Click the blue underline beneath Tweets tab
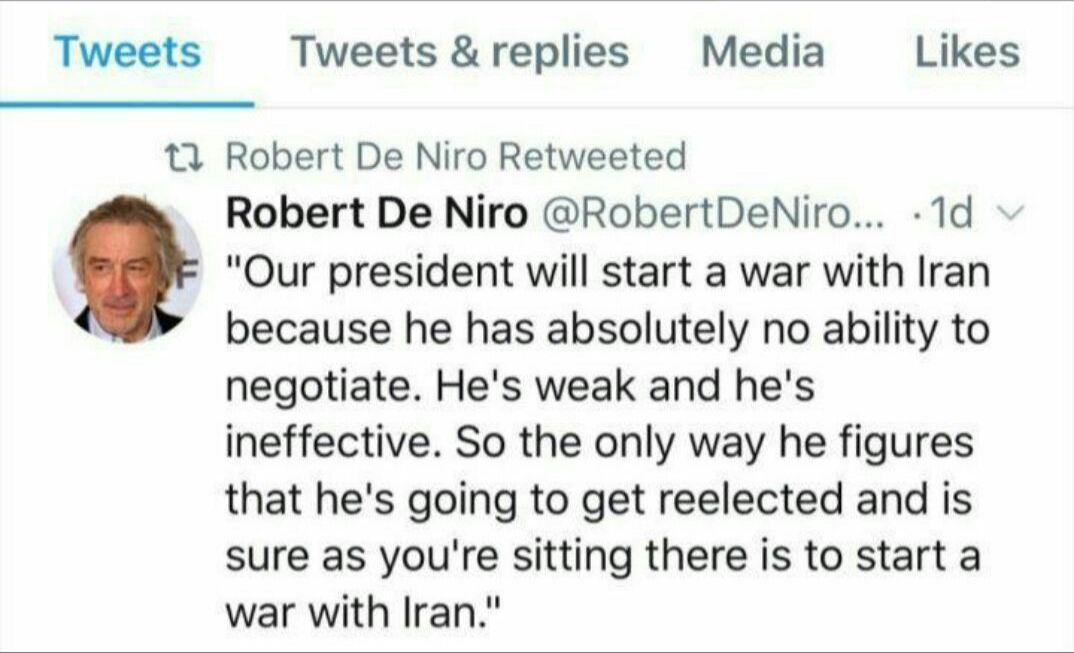Viewport: 1074px width, 653px height. [127, 103]
